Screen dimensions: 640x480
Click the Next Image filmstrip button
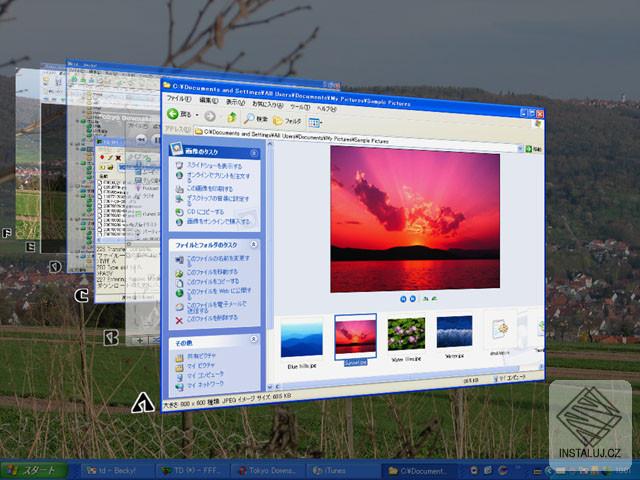coord(413,299)
